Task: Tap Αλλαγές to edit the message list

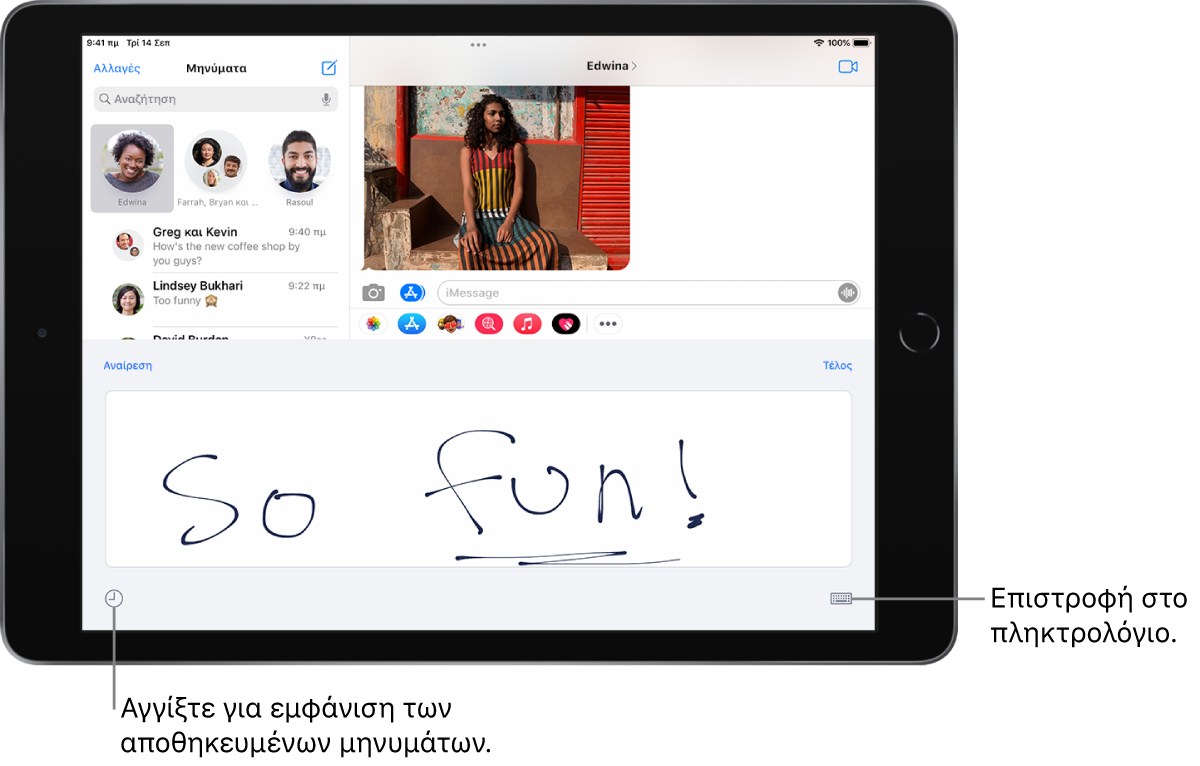Action: point(117,69)
